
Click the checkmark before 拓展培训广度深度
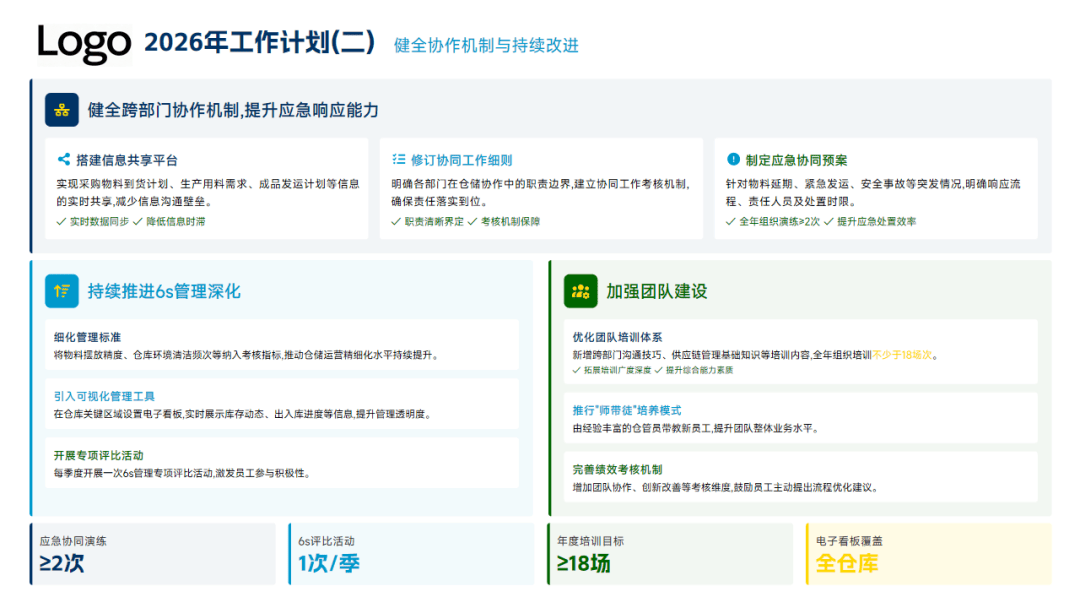click(x=576, y=370)
